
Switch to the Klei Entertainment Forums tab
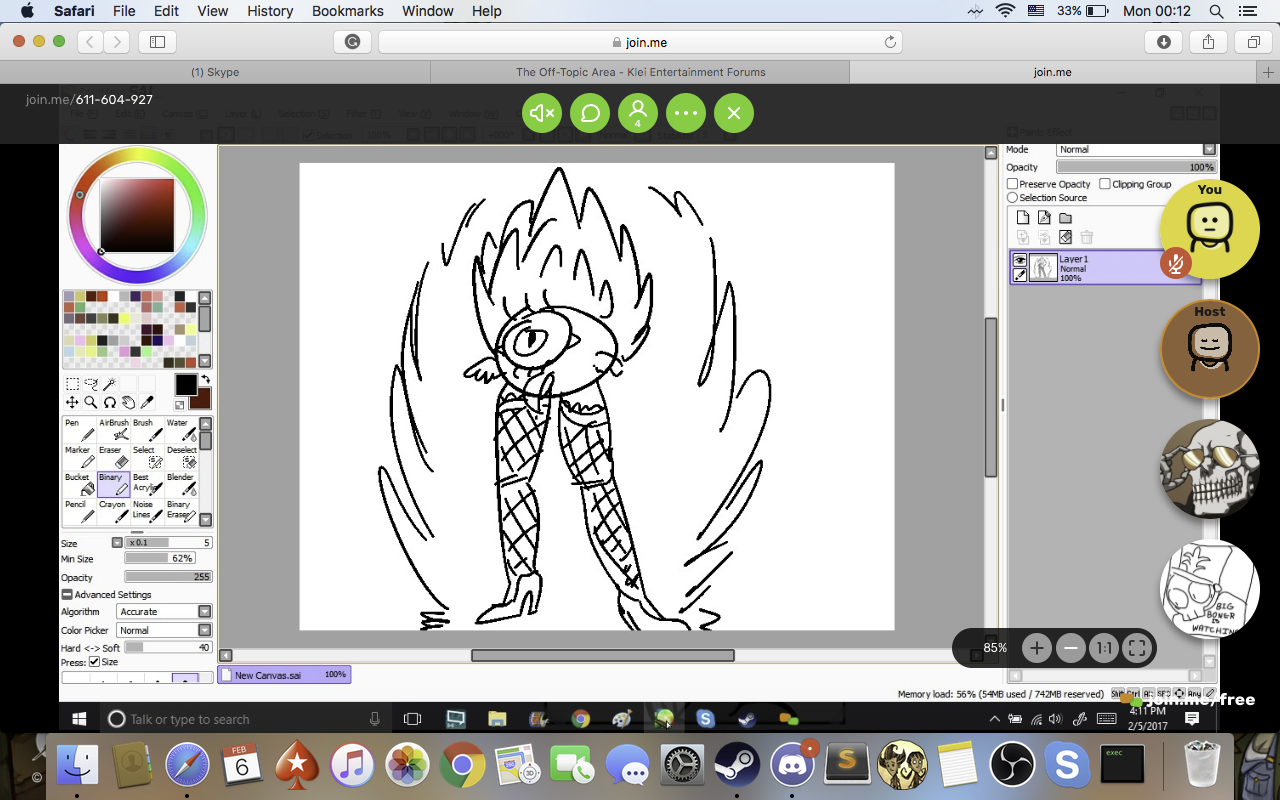640,72
